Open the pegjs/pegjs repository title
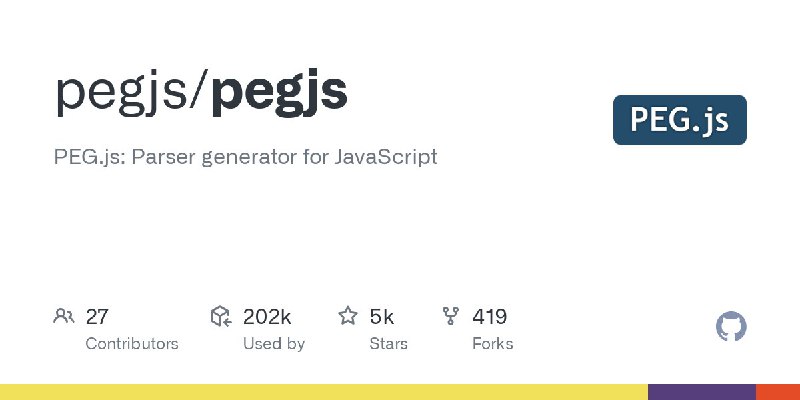 [x=202, y=94]
